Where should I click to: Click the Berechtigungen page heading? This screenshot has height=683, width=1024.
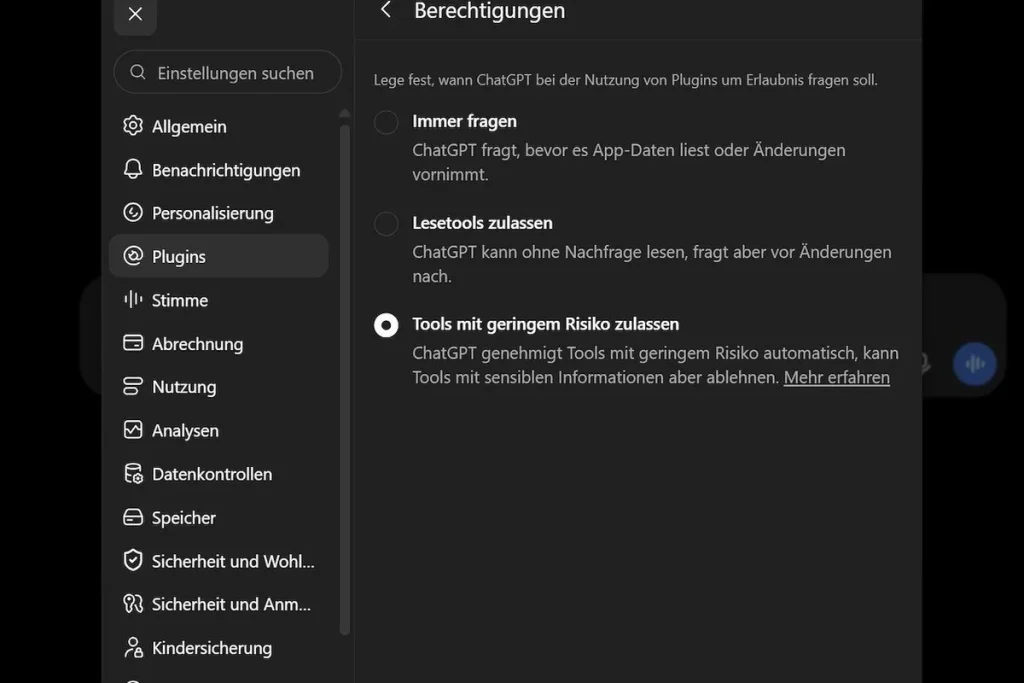pyautogui.click(x=489, y=11)
